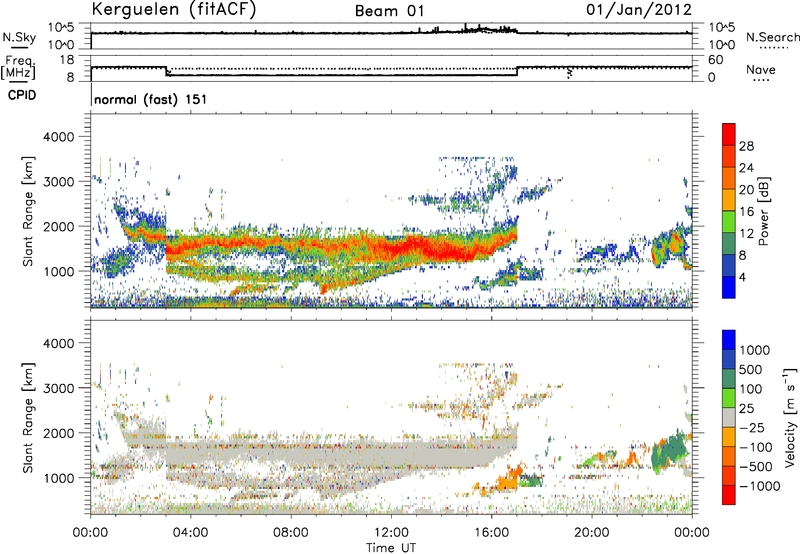The width and height of the screenshot is (800, 554).
Task: Click the red high-power band near 14:00 UT
Action: coord(439,248)
